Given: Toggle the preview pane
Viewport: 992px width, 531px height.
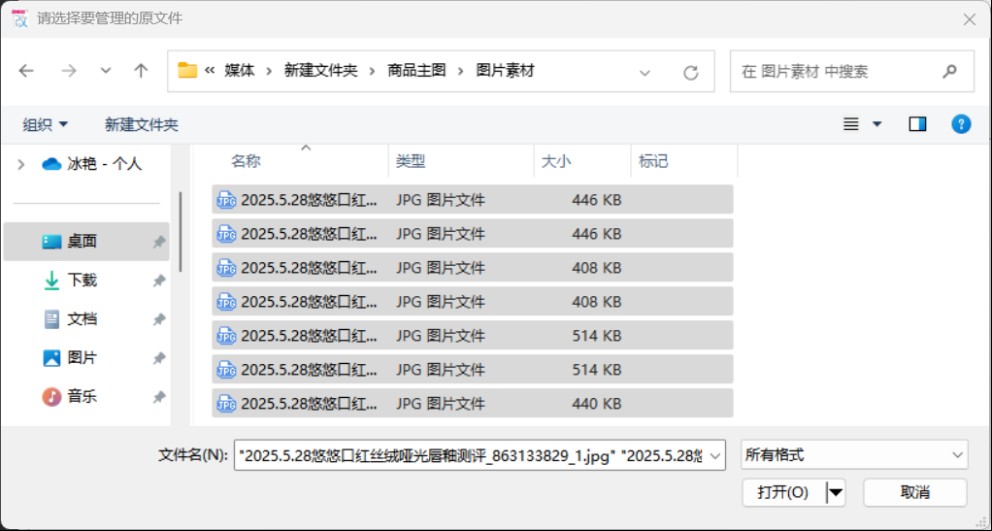Looking at the screenshot, I should [917, 124].
